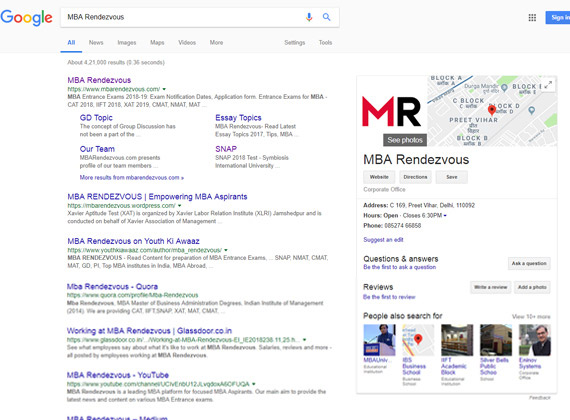Open the Silver Bells Public School thumbnail
The image size is (570, 420).
click(x=496, y=340)
